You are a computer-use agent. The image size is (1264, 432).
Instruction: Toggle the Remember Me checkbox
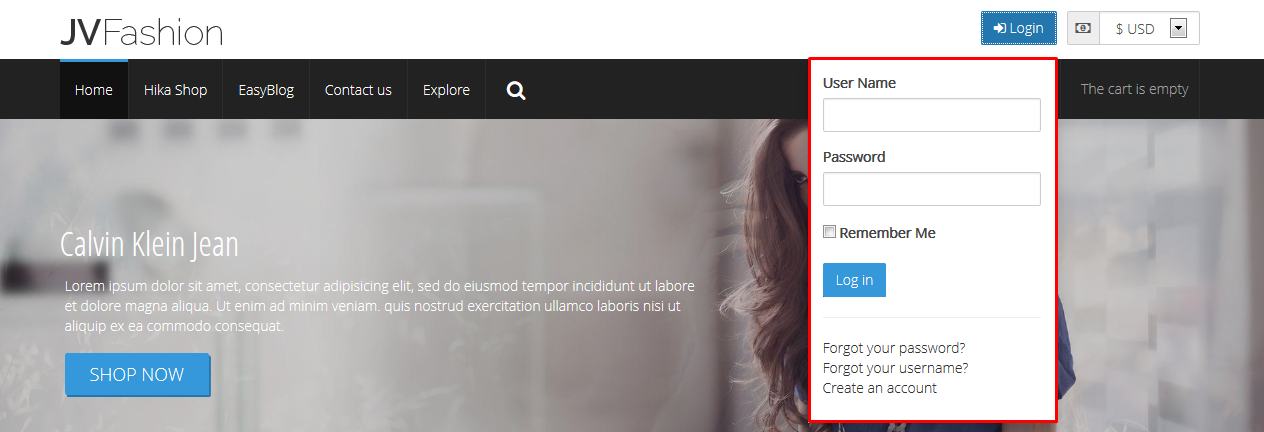click(x=829, y=232)
